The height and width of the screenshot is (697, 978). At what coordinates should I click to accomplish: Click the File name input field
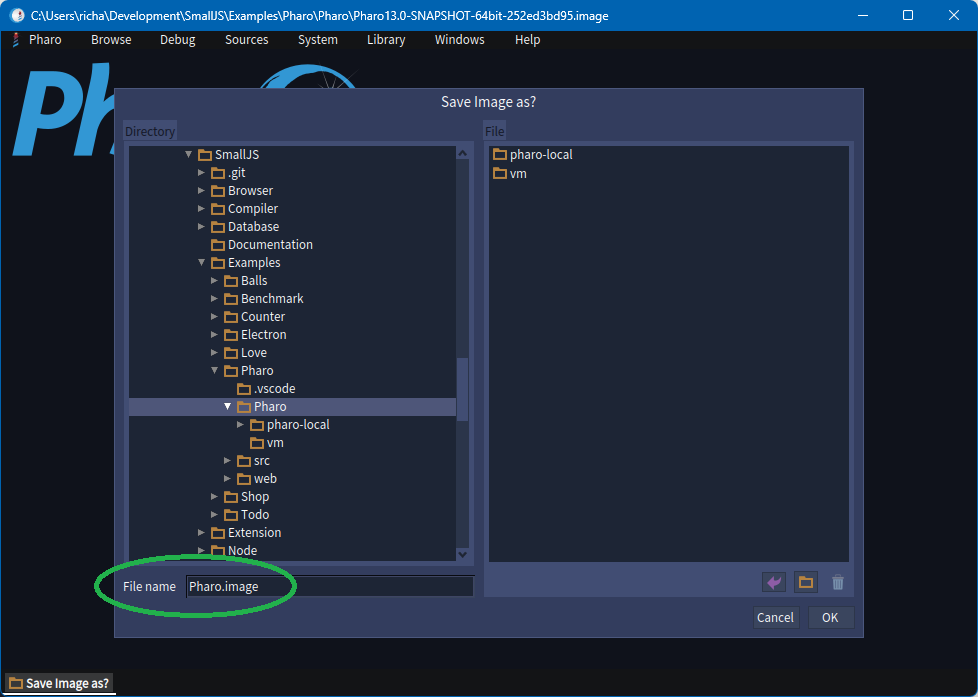(x=330, y=587)
